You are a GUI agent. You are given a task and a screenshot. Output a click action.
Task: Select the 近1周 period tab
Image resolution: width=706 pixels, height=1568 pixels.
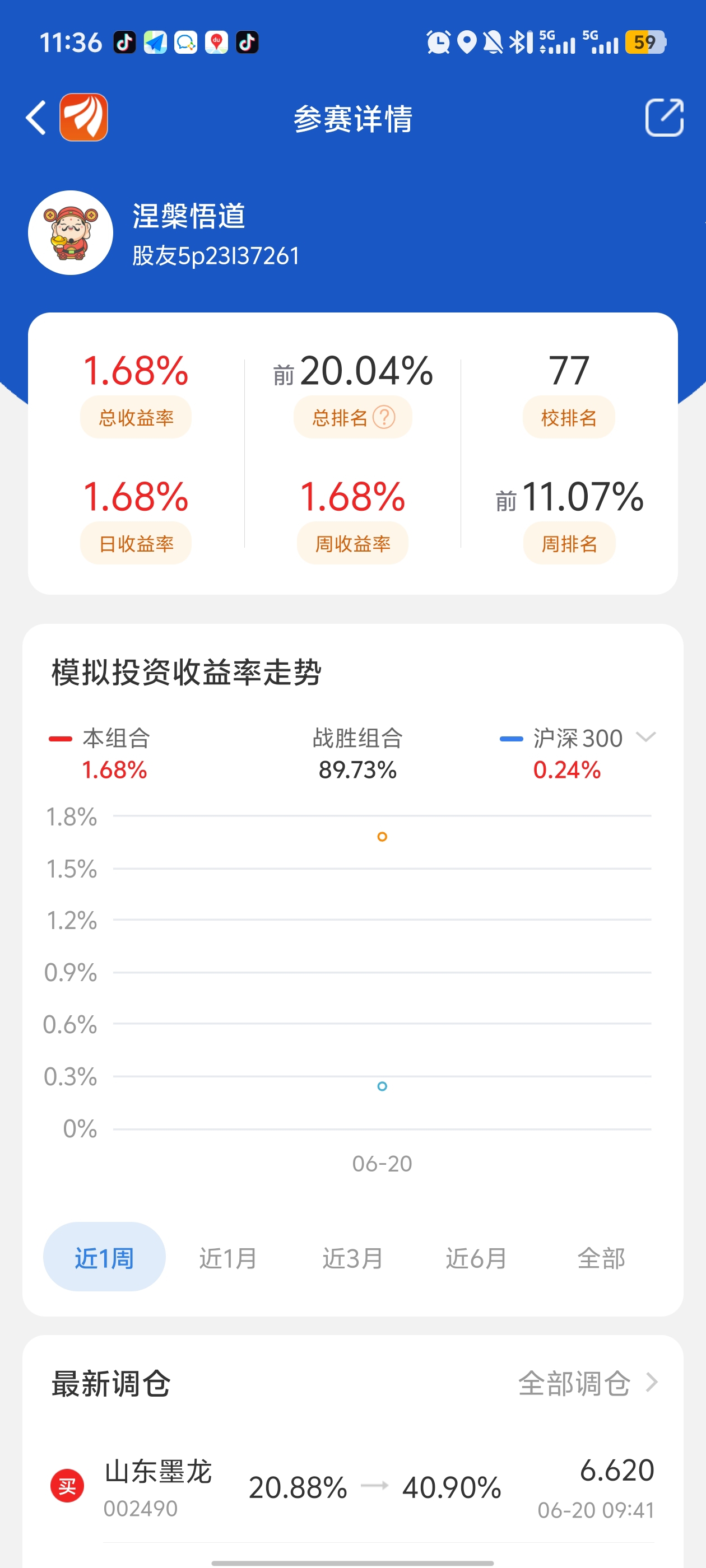point(104,1257)
